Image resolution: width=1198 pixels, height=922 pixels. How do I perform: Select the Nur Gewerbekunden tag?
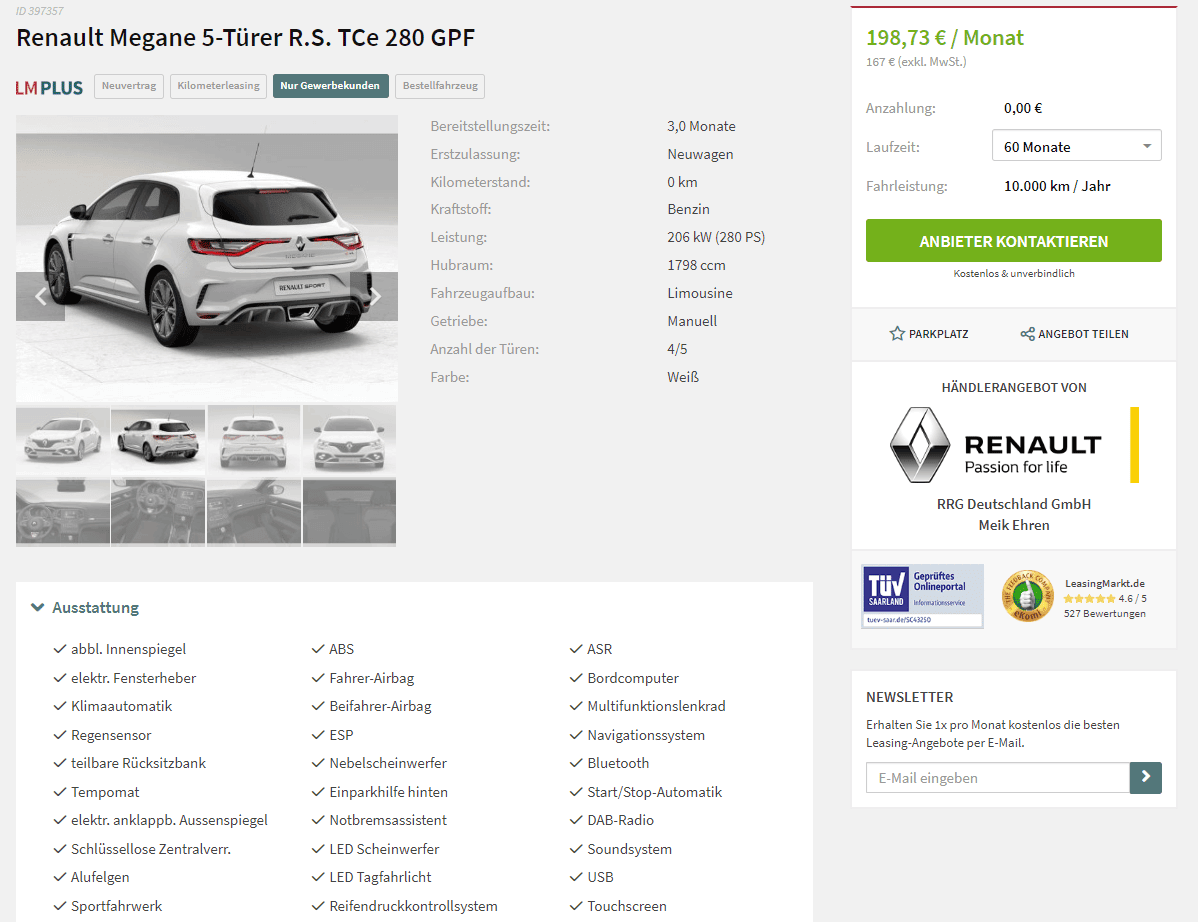(x=330, y=86)
